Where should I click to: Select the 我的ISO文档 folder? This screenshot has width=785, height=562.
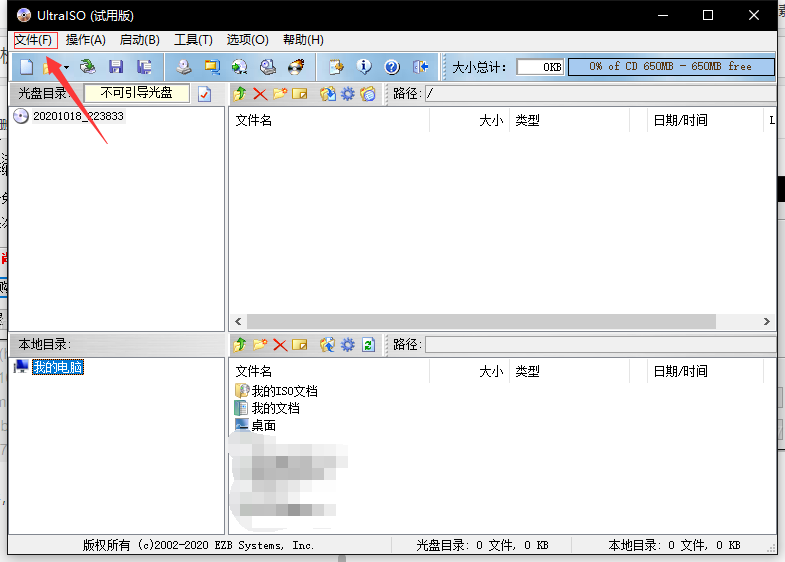(x=284, y=391)
